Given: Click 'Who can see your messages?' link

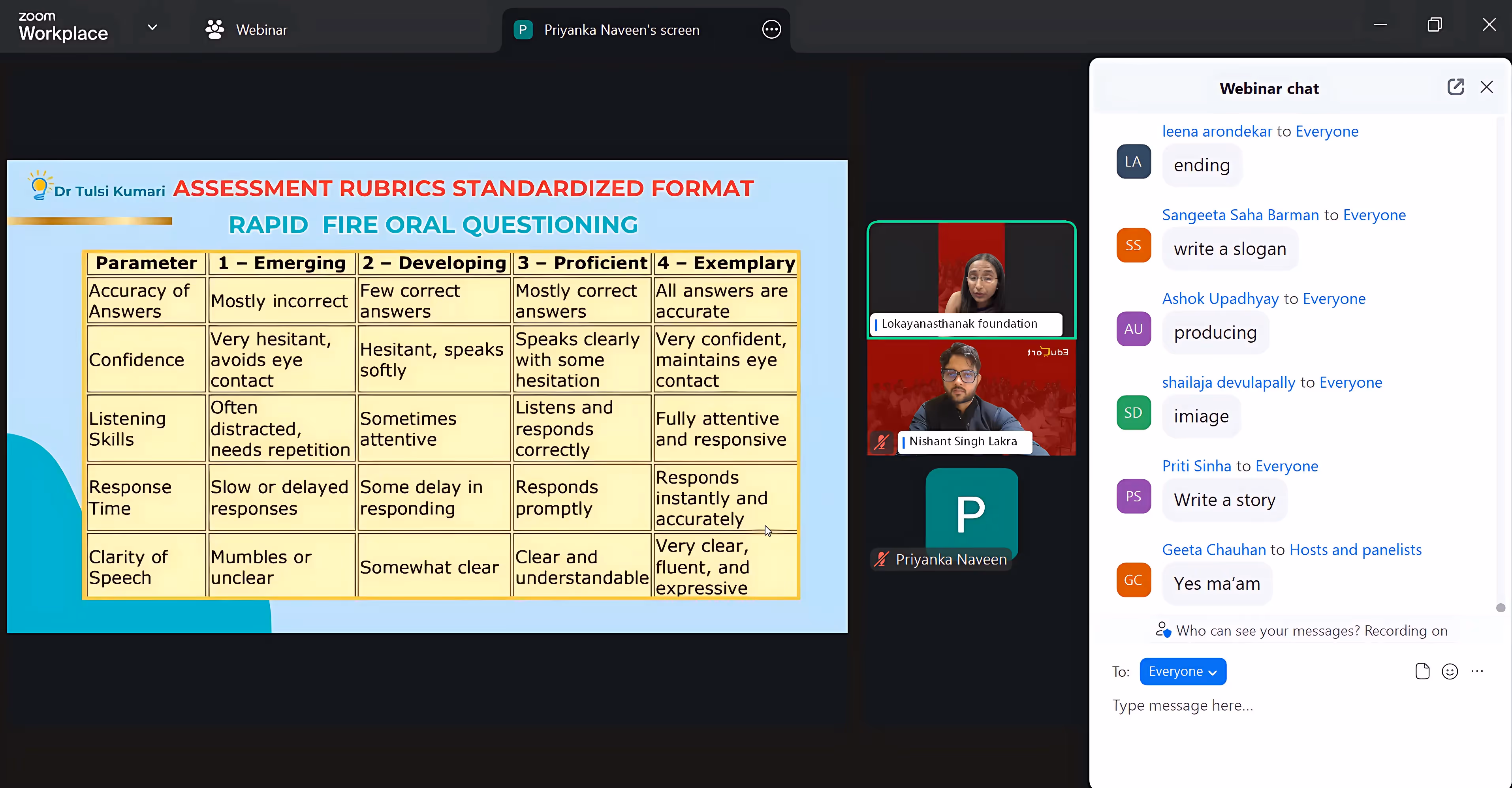Looking at the screenshot, I should (1268, 631).
